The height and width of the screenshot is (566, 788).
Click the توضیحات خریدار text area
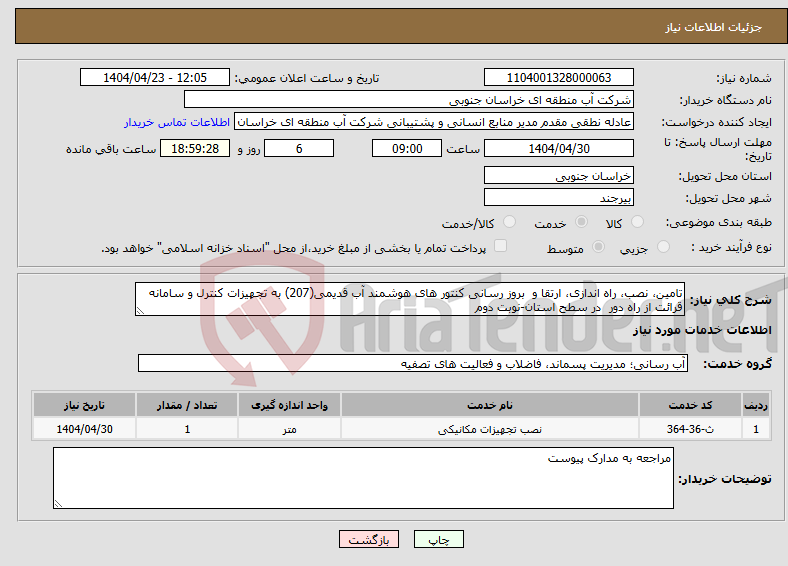(x=363, y=478)
